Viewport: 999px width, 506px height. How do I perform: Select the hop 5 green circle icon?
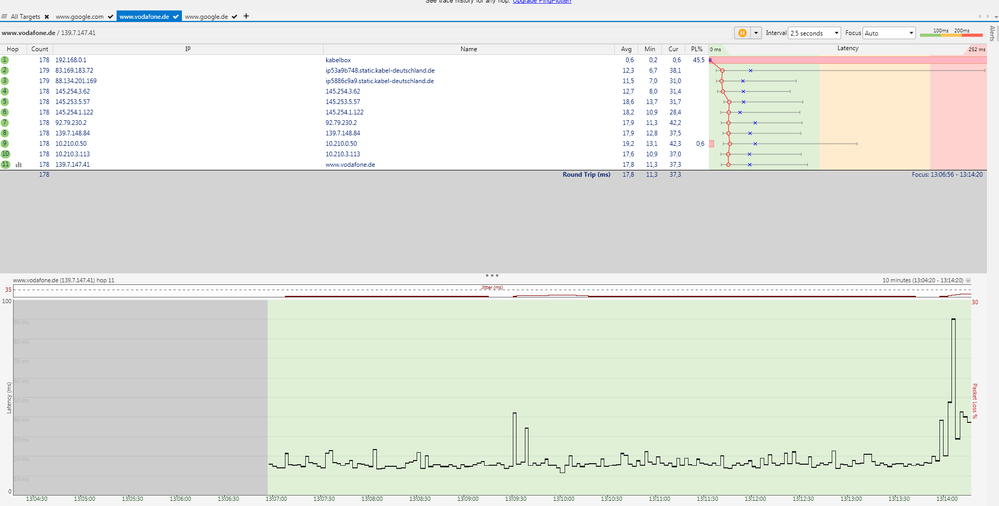pos(5,101)
